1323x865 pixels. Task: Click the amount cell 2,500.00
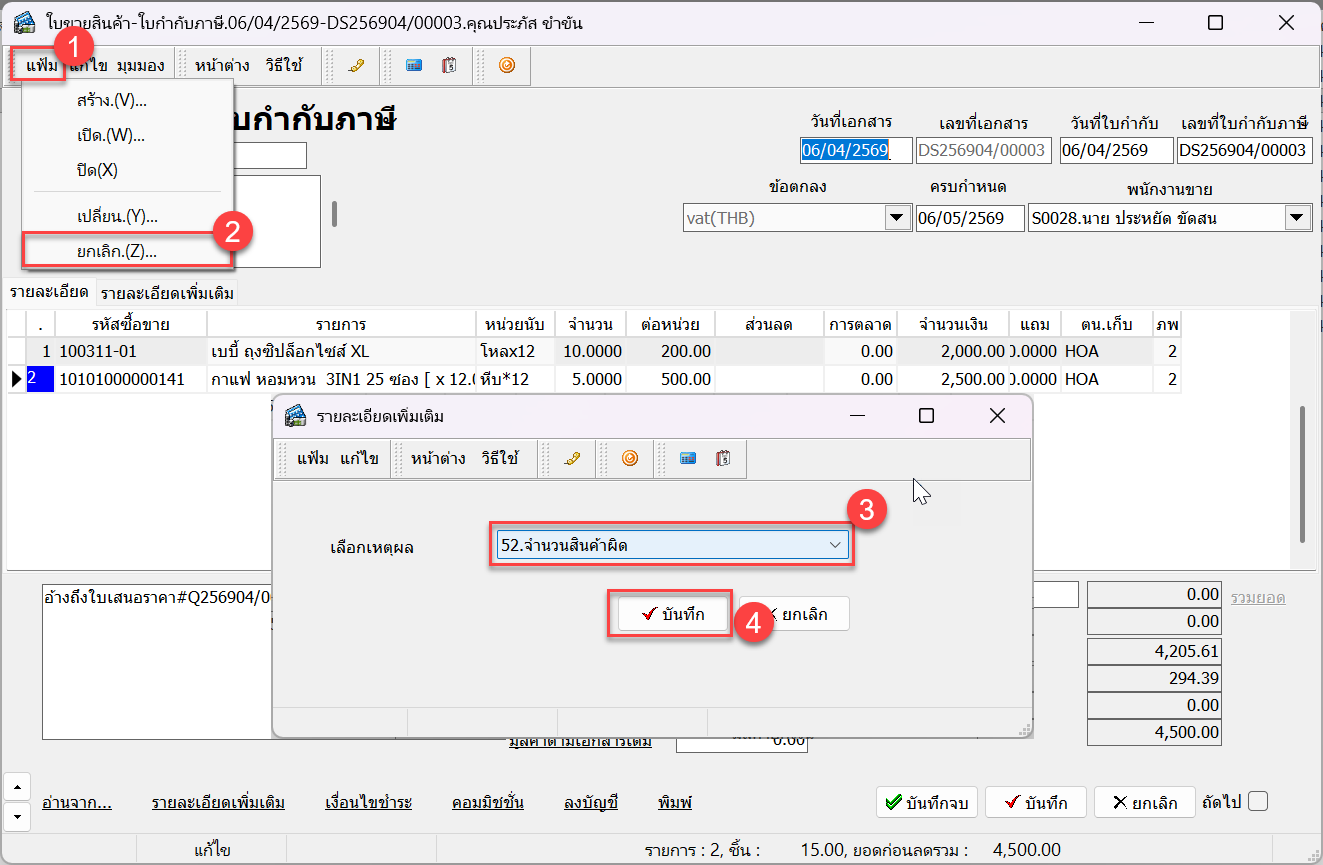click(952, 379)
